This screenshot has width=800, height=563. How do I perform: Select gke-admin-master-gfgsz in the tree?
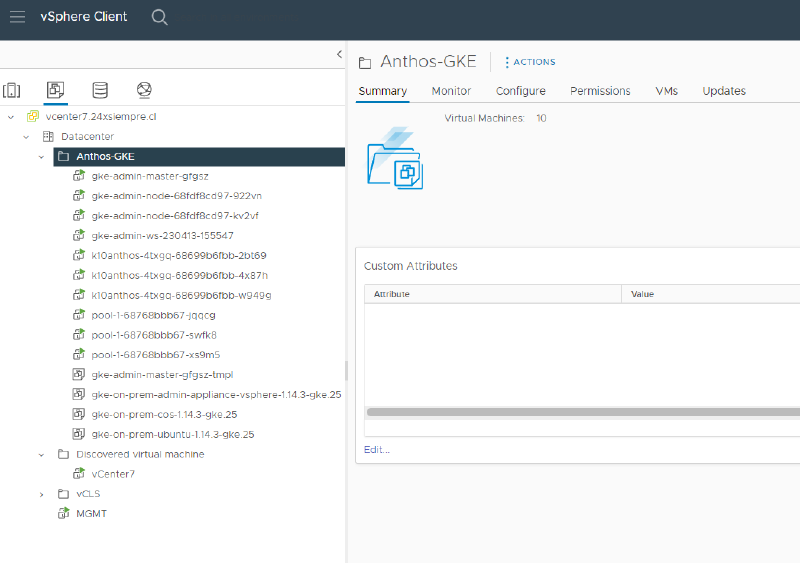(150, 176)
